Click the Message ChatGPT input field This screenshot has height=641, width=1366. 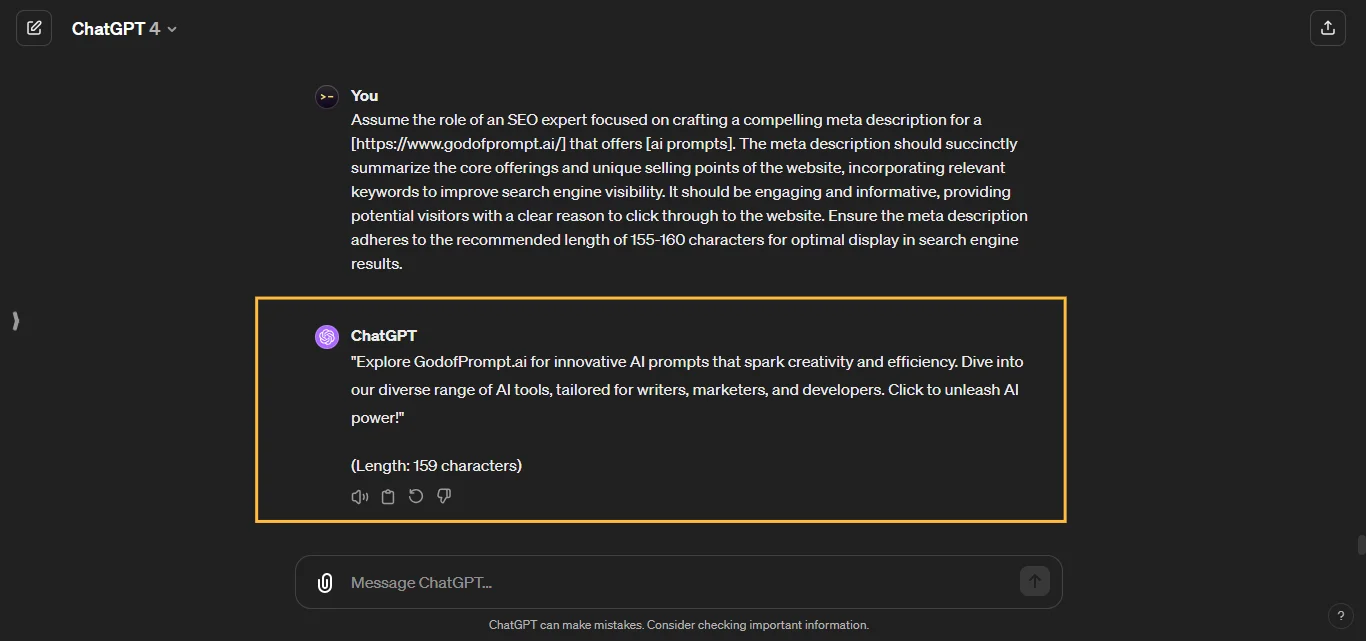pyautogui.click(x=420, y=582)
